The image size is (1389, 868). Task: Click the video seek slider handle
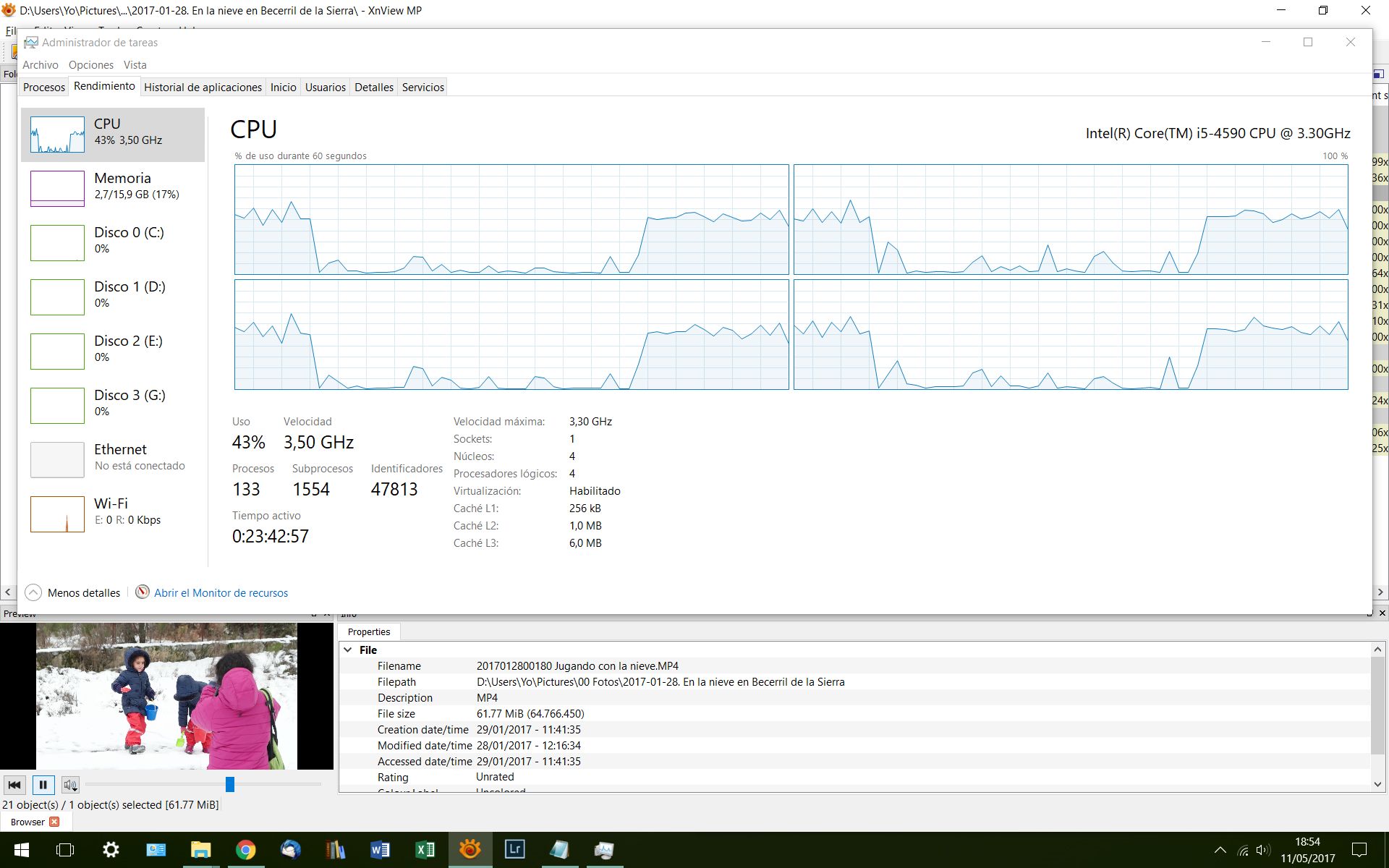click(230, 784)
